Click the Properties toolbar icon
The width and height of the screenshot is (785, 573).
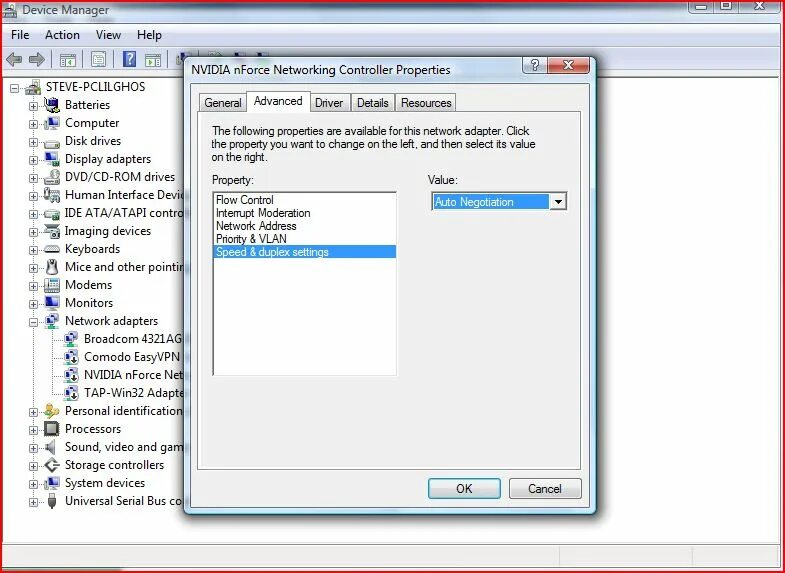[x=99, y=60]
